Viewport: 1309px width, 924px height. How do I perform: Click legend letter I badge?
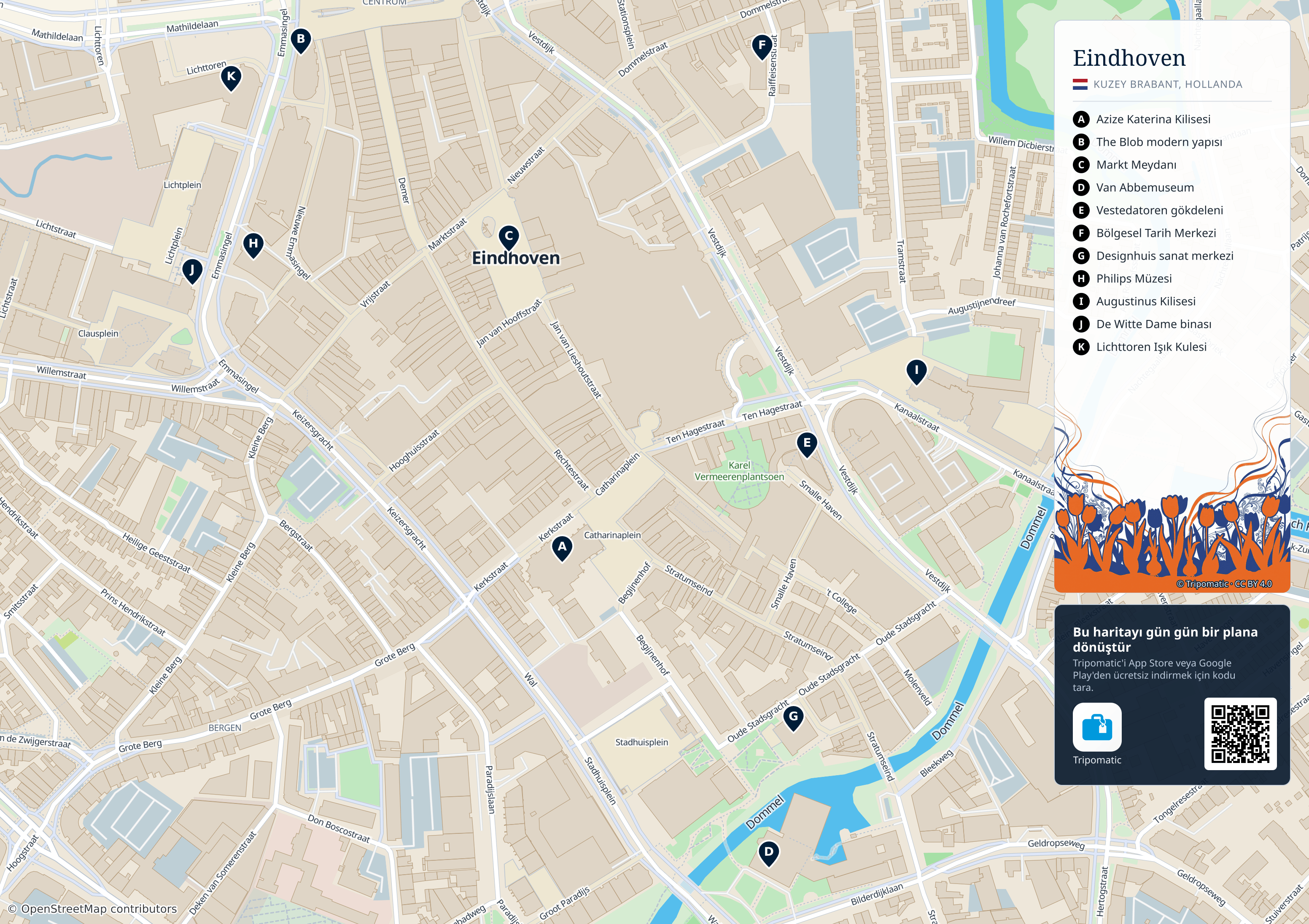[1081, 301]
